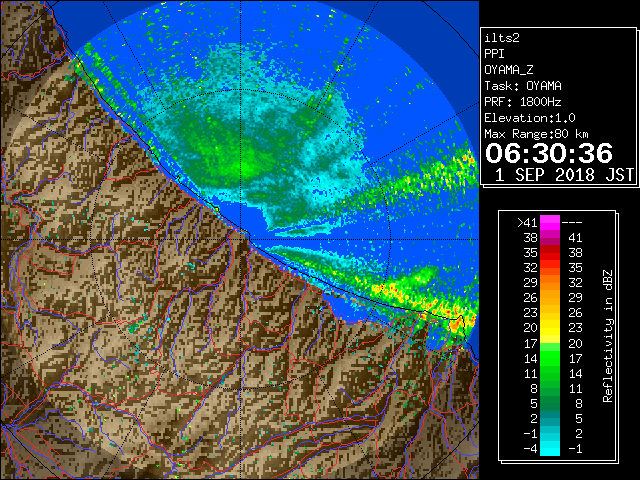Click the cyan -4 to -1 legend swatch

click(550, 448)
